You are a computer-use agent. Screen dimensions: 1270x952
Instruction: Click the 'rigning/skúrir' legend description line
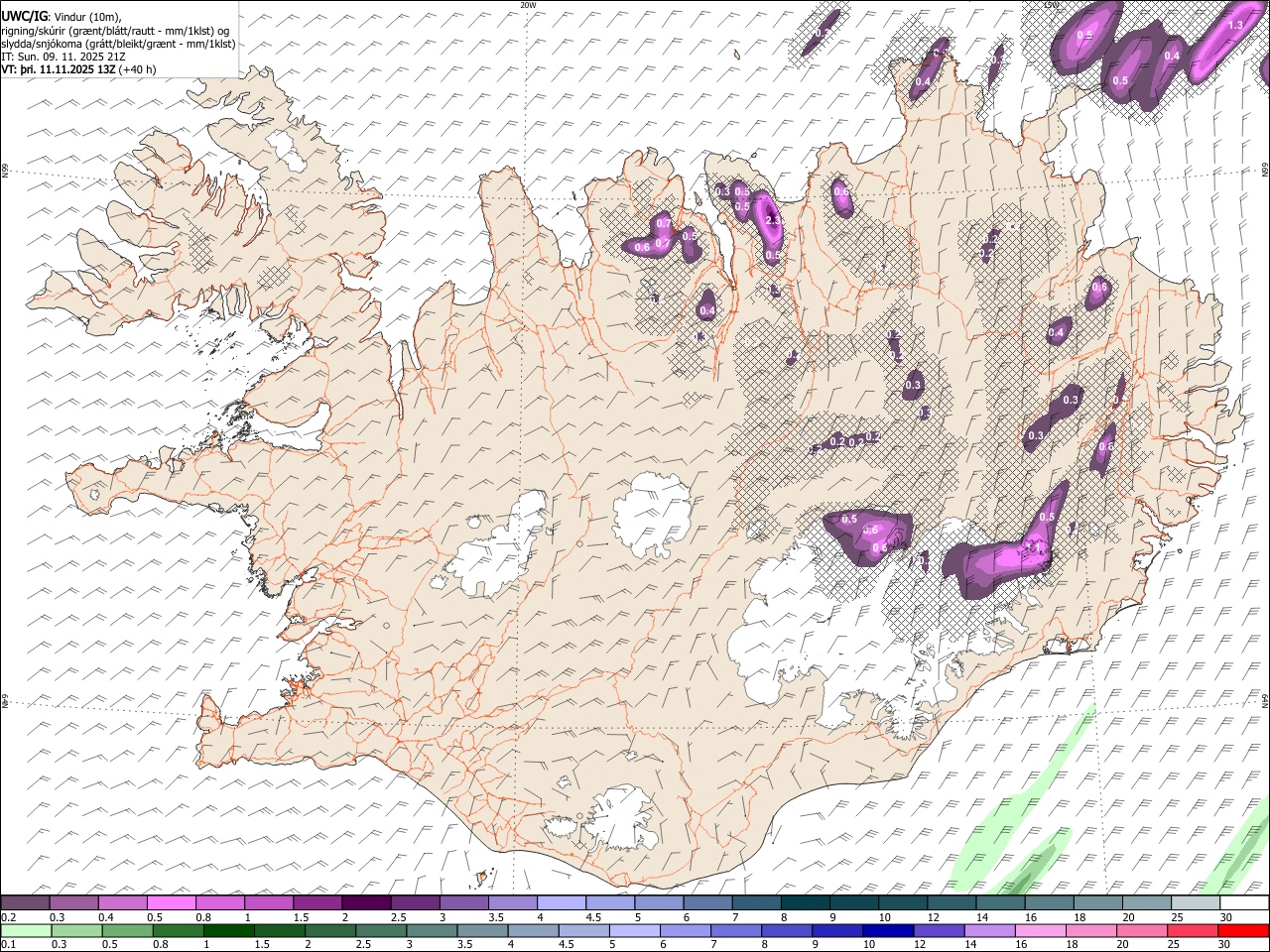click(116, 31)
